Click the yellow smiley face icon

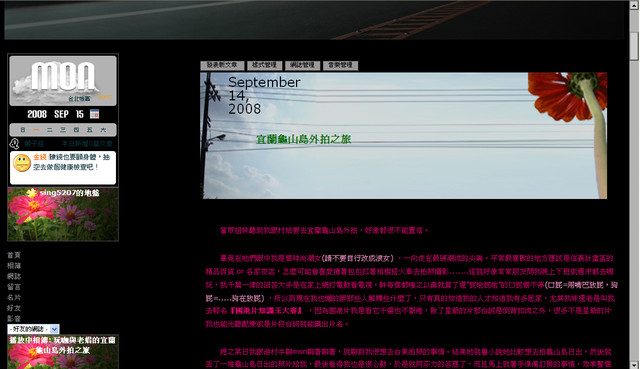tap(22, 163)
